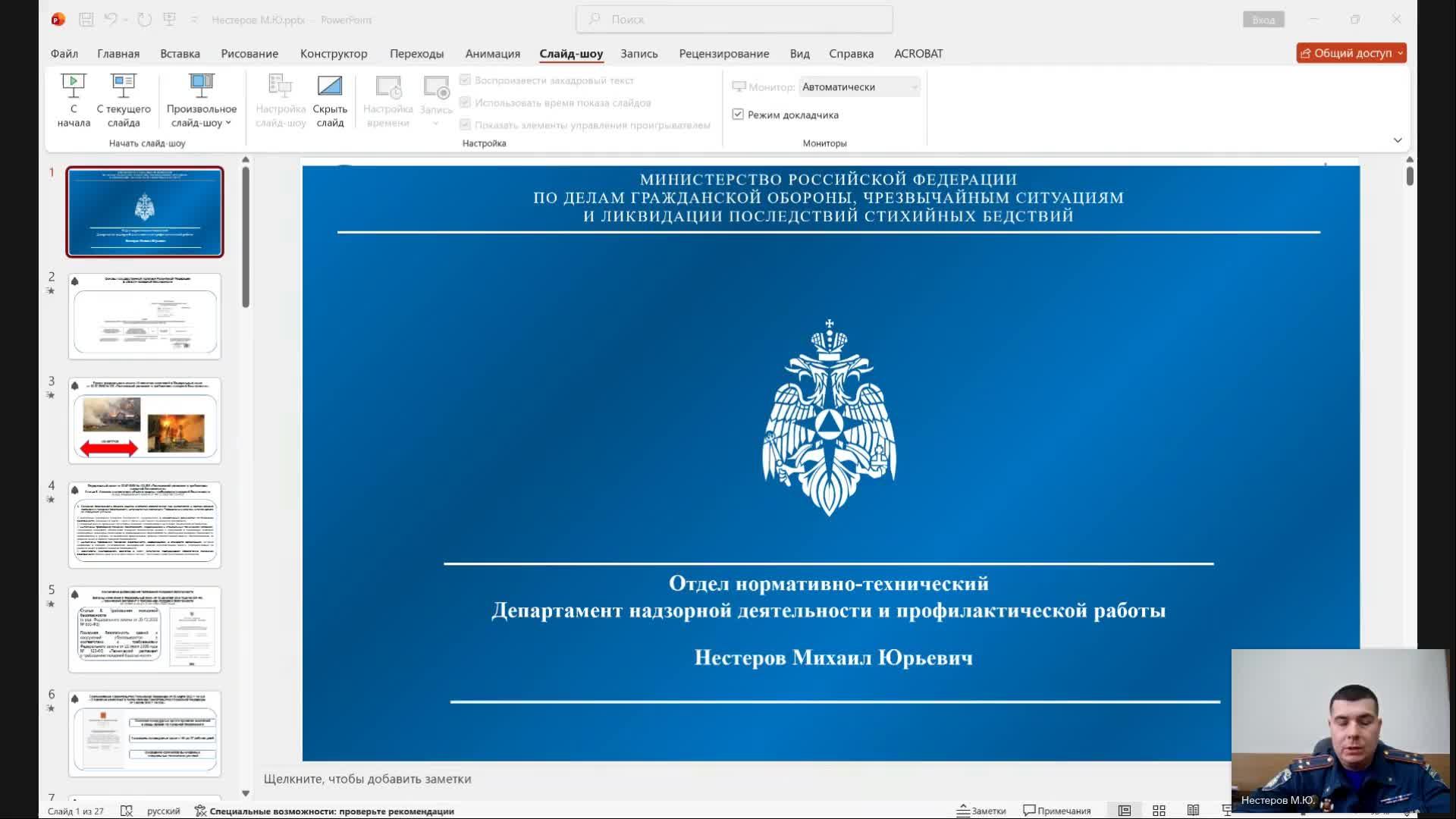Collapse the ribbon with chevron arrow
The height and width of the screenshot is (819, 1456).
click(x=1398, y=140)
